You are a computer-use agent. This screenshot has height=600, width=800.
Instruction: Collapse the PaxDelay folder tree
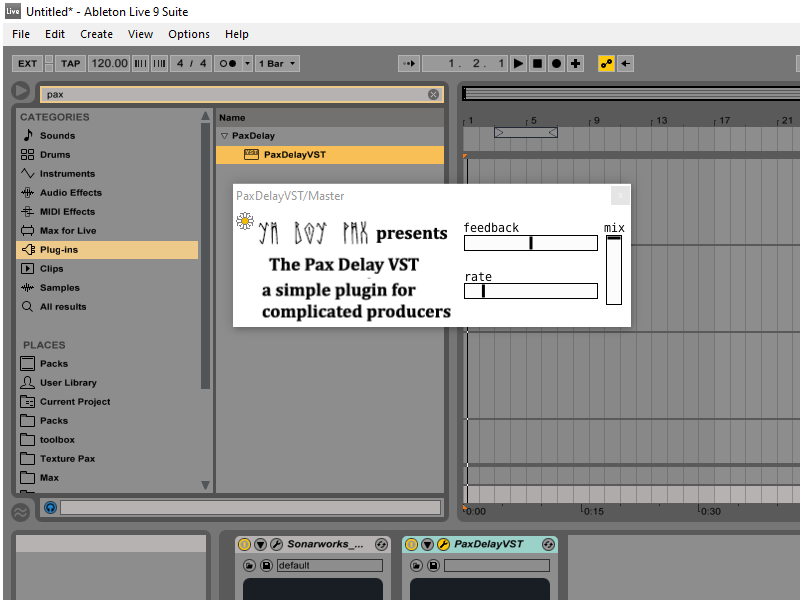[224, 136]
